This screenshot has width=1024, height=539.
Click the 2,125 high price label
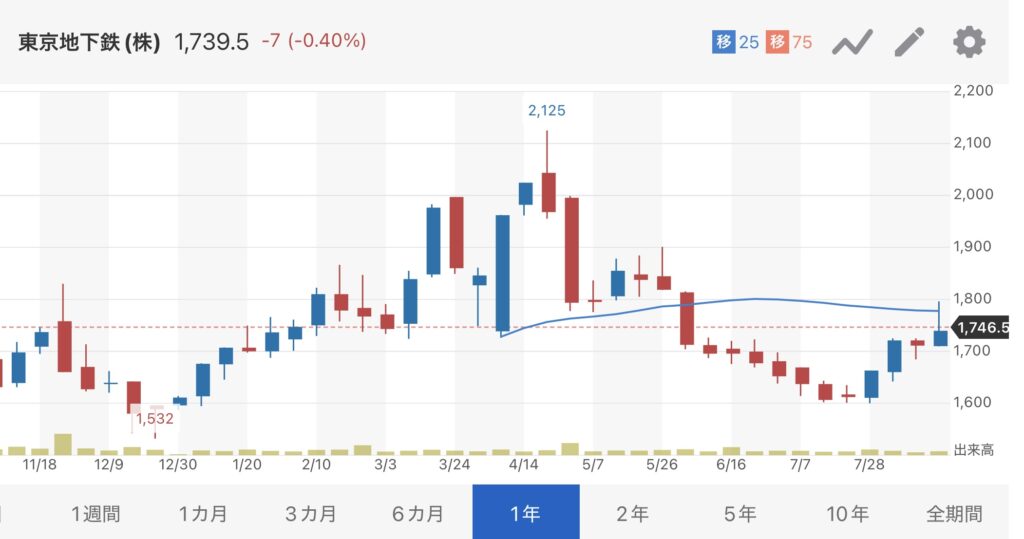tap(547, 110)
